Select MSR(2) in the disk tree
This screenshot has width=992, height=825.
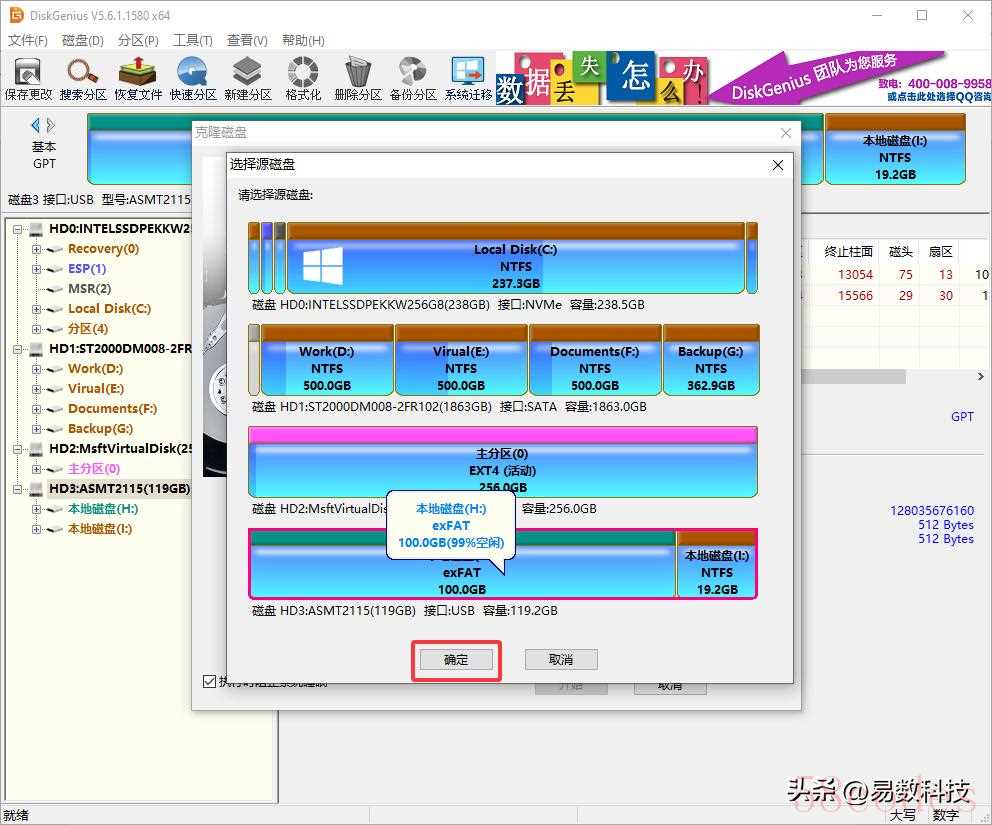tap(89, 289)
